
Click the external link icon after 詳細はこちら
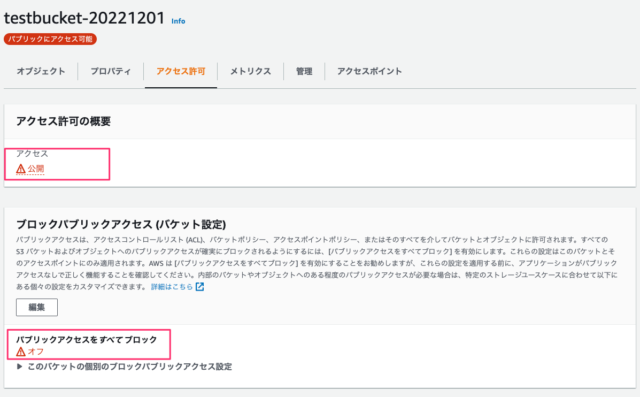(x=200, y=287)
